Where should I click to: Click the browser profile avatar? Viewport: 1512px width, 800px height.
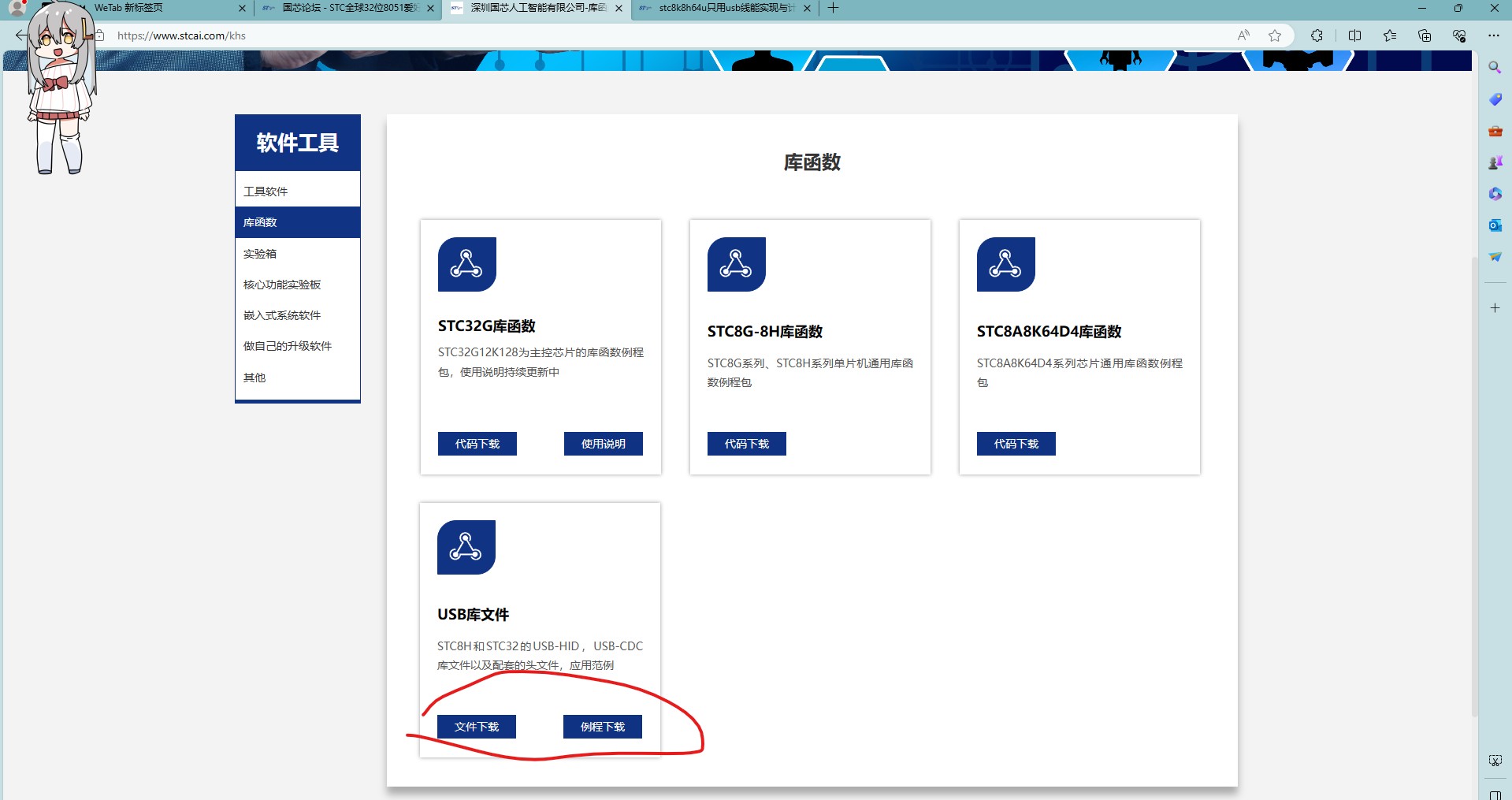tap(17, 9)
